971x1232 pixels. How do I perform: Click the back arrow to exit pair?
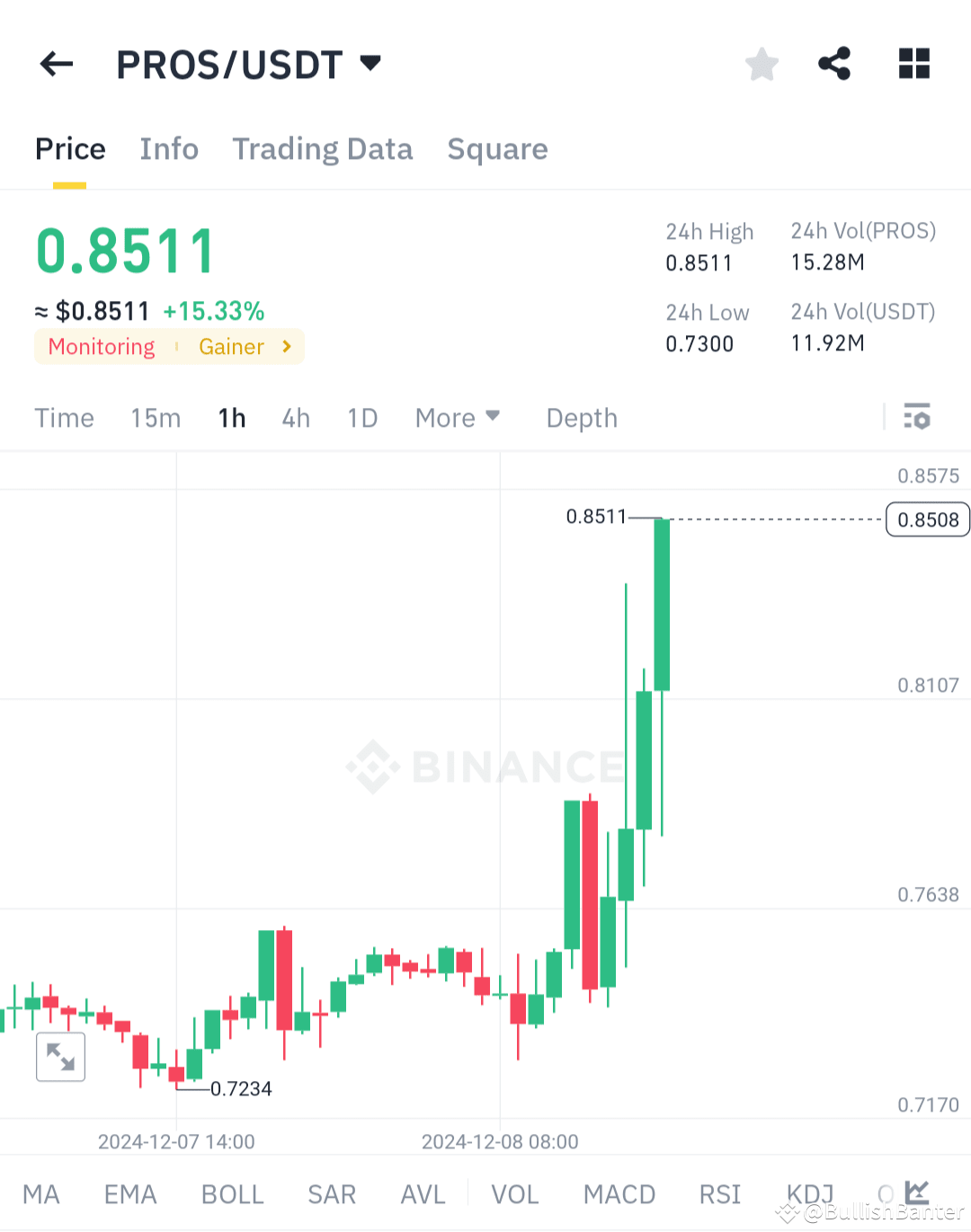(x=56, y=63)
